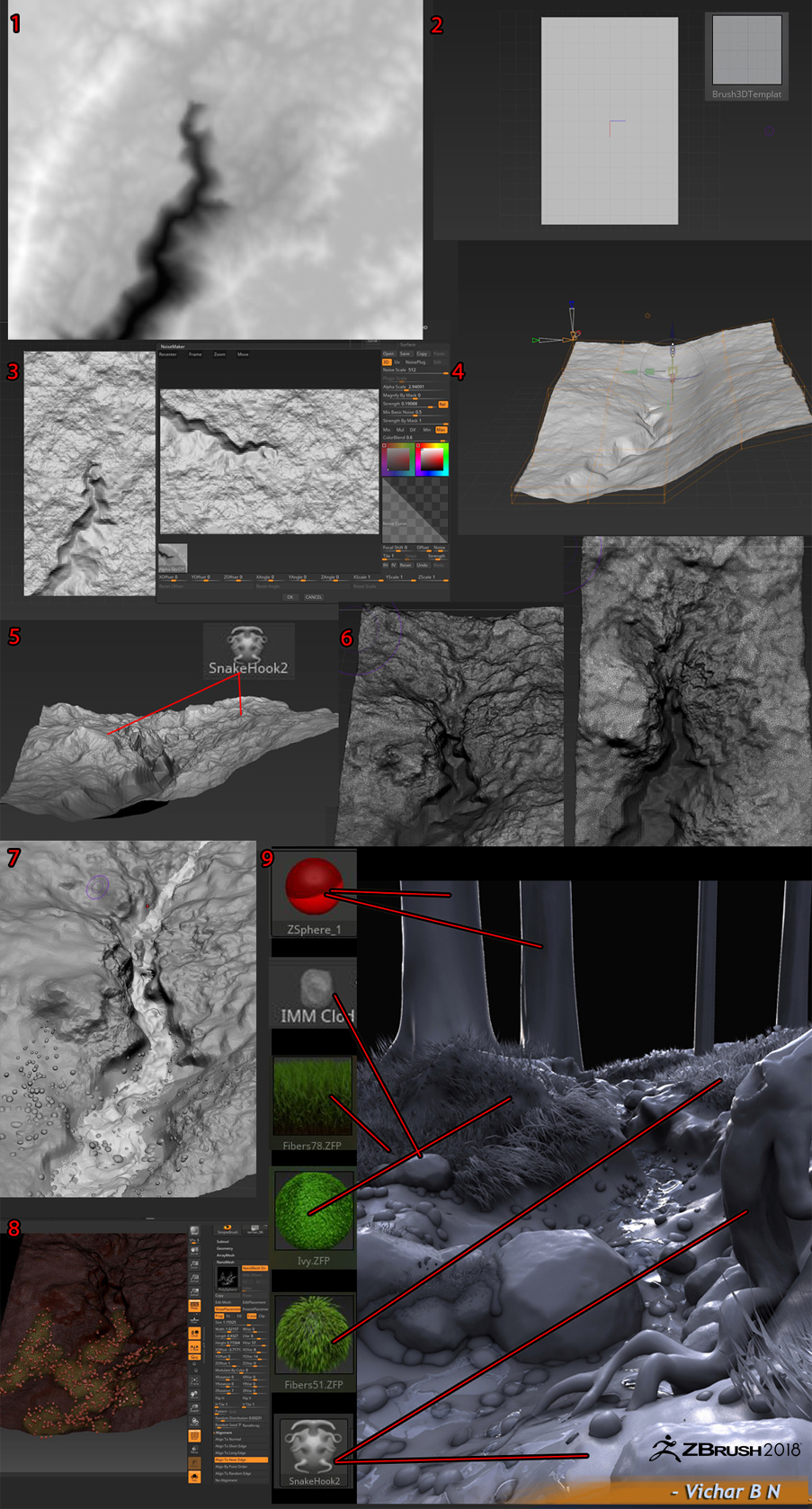Toggle Local symmetry button in shelf
The height and width of the screenshot is (1509, 812).
tap(194, 1334)
